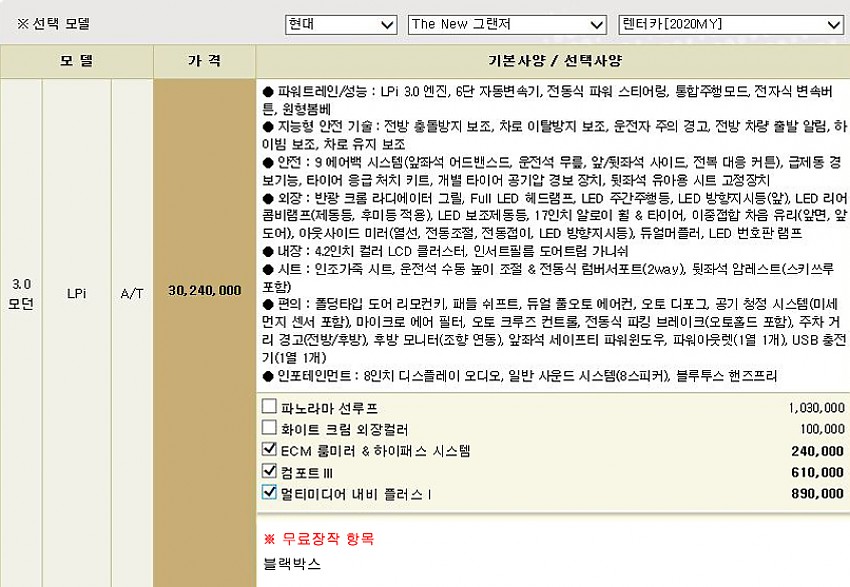Select the 기본사양 / 선택사양 header

pos(552,61)
